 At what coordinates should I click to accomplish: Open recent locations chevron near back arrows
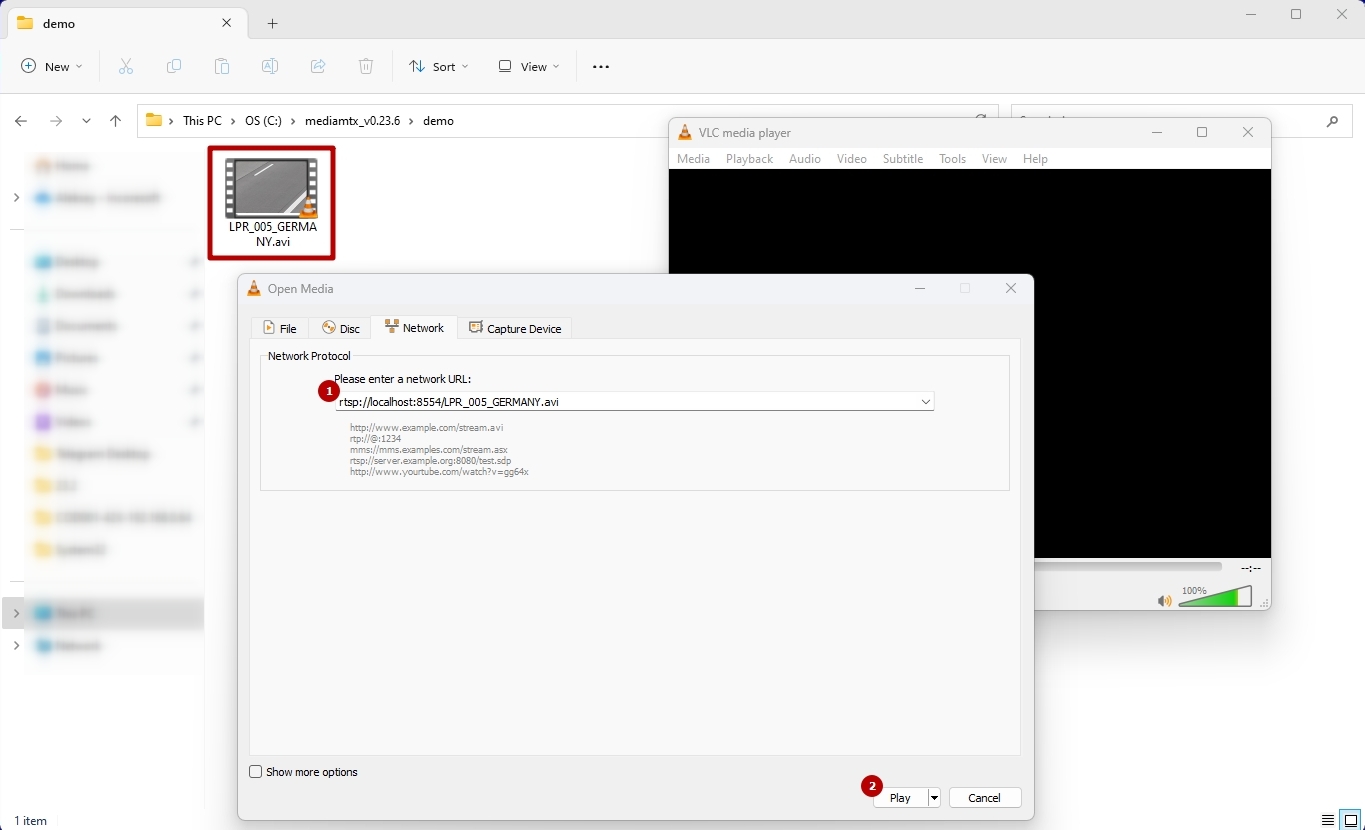pyautogui.click(x=87, y=121)
